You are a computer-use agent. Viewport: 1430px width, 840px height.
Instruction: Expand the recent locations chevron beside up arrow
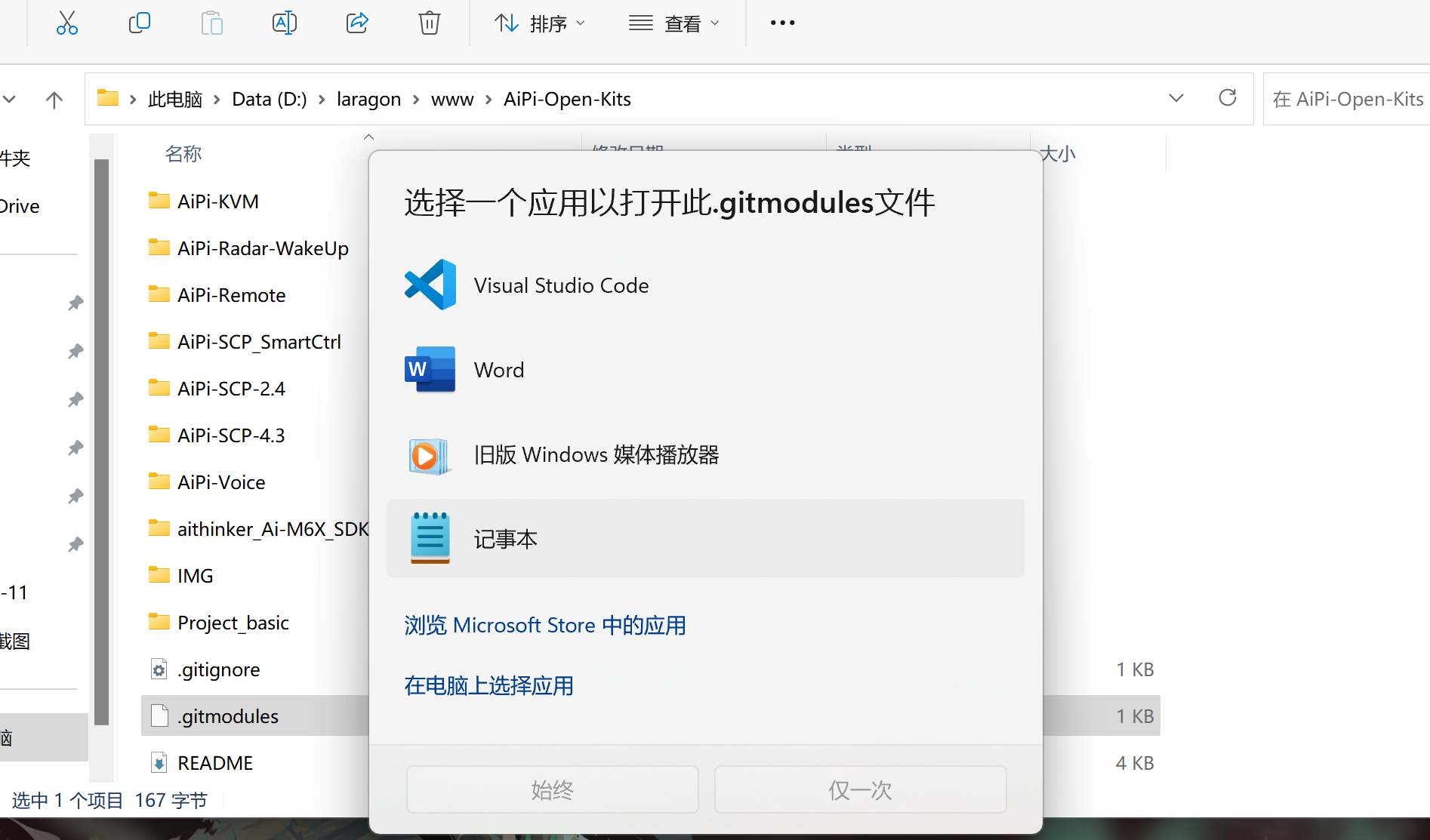9,99
